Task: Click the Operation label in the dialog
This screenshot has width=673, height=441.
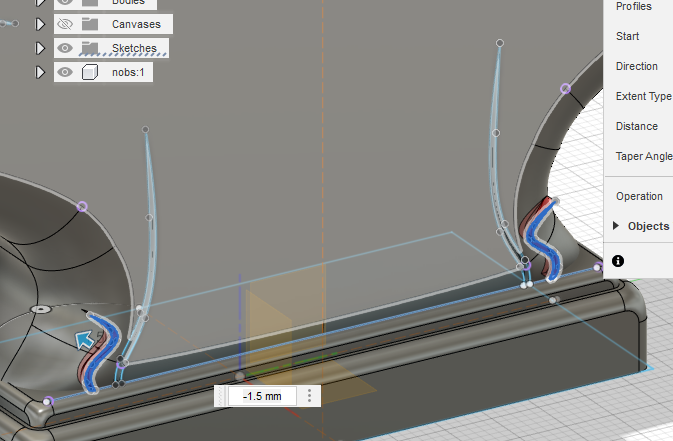Action: pyautogui.click(x=639, y=196)
